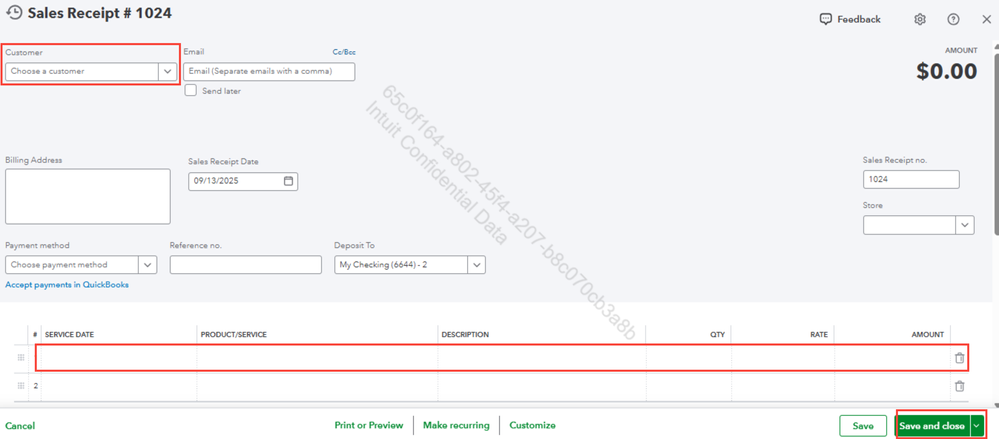Open the help question mark icon
Screen dimensions: 999x439
tap(953, 19)
